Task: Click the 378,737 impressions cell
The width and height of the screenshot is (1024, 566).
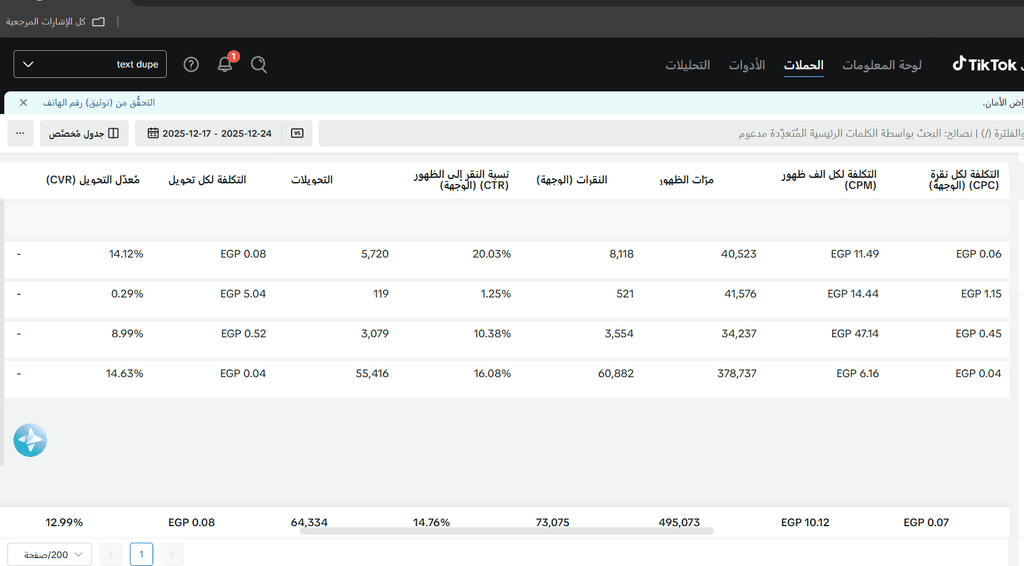Action: tap(737, 373)
